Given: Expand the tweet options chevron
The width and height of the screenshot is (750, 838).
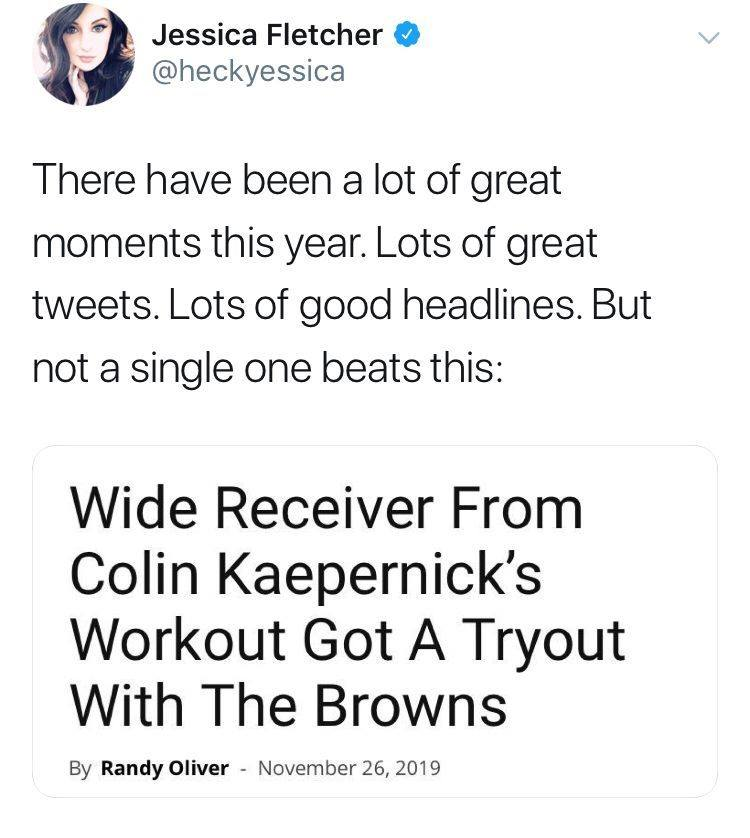Looking at the screenshot, I should pos(707,38).
